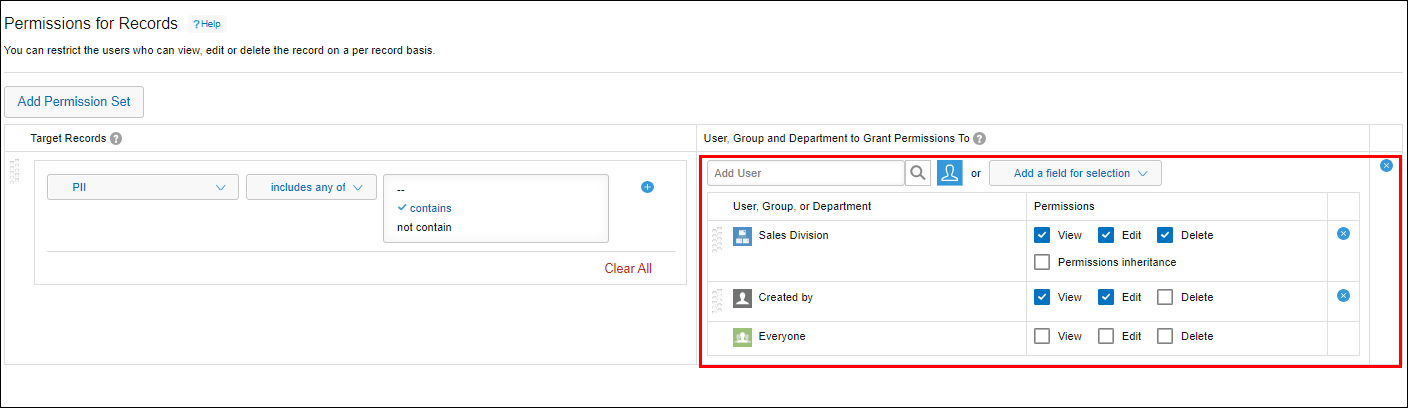This screenshot has width=1408, height=408.
Task: Click the Clear All link
Action: pos(627,268)
